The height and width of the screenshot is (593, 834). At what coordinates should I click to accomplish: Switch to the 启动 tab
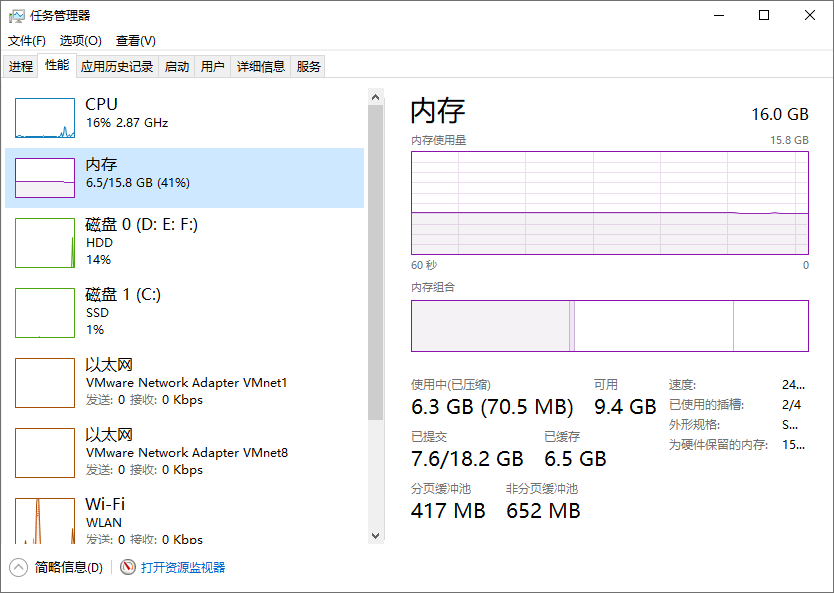pos(177,67)
